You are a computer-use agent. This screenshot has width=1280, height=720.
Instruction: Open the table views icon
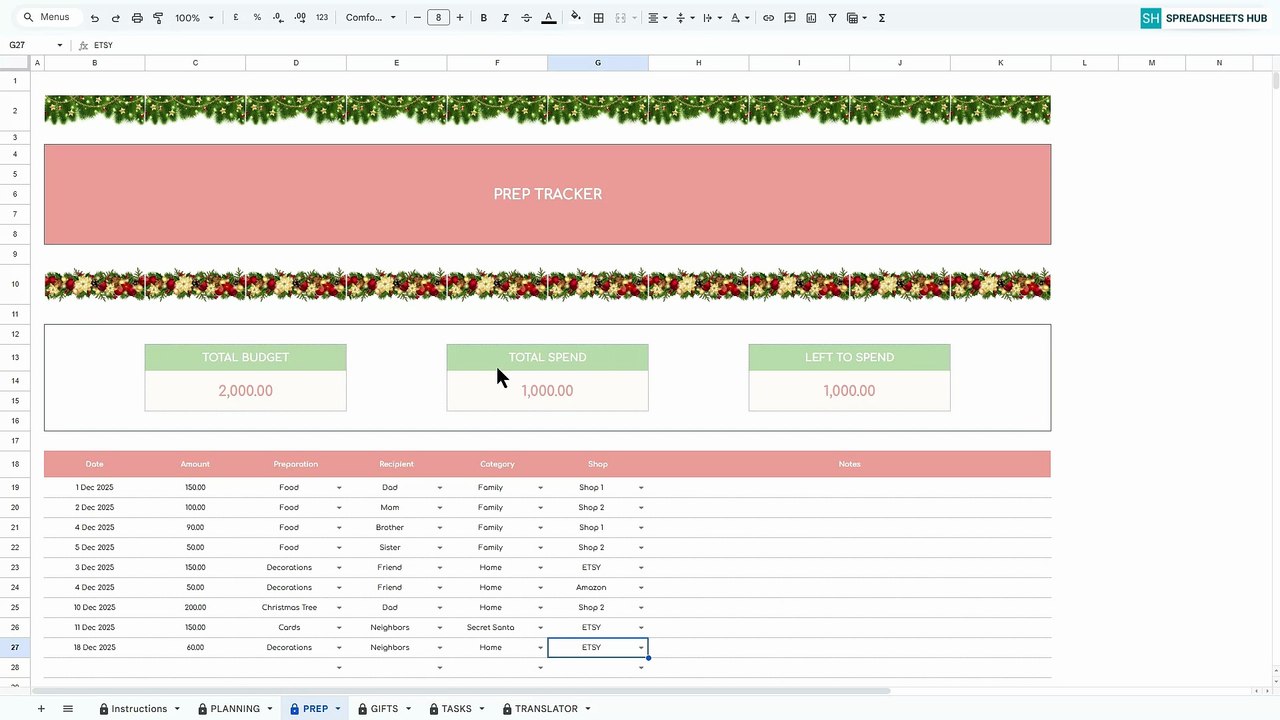[x=856, y=18]
